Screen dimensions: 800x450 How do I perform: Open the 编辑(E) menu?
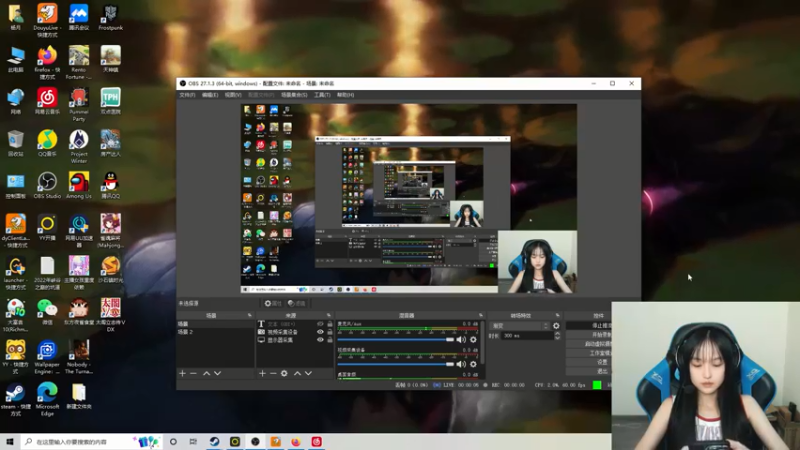(x=210, y=95)
